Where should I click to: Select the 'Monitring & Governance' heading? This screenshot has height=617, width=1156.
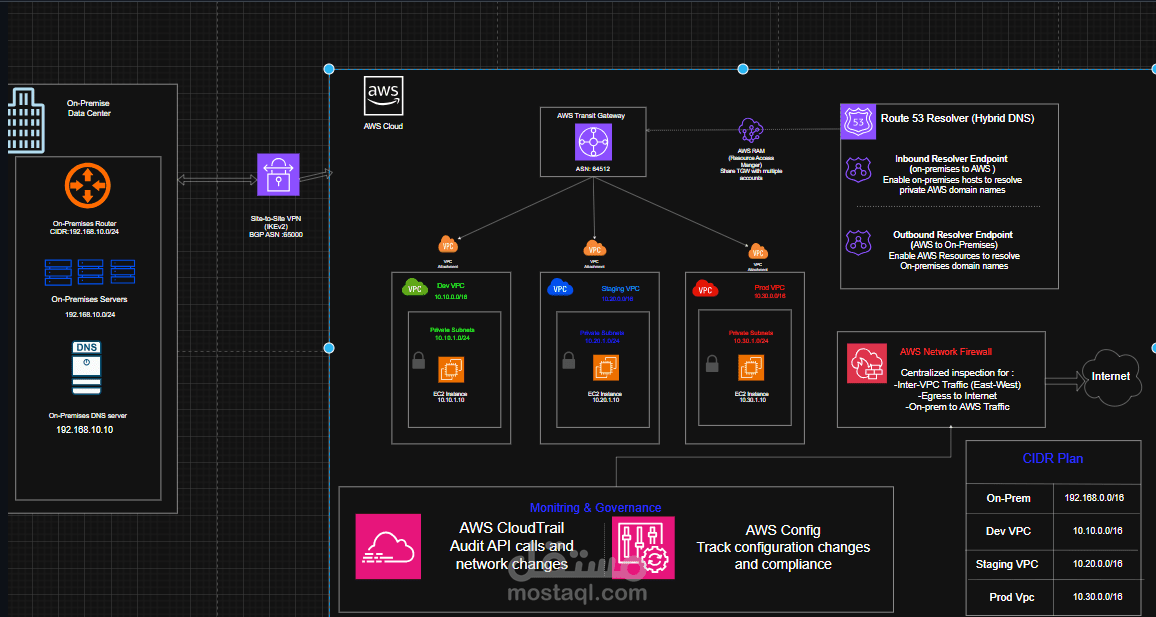pyautogui.click(x=595, y=508)
